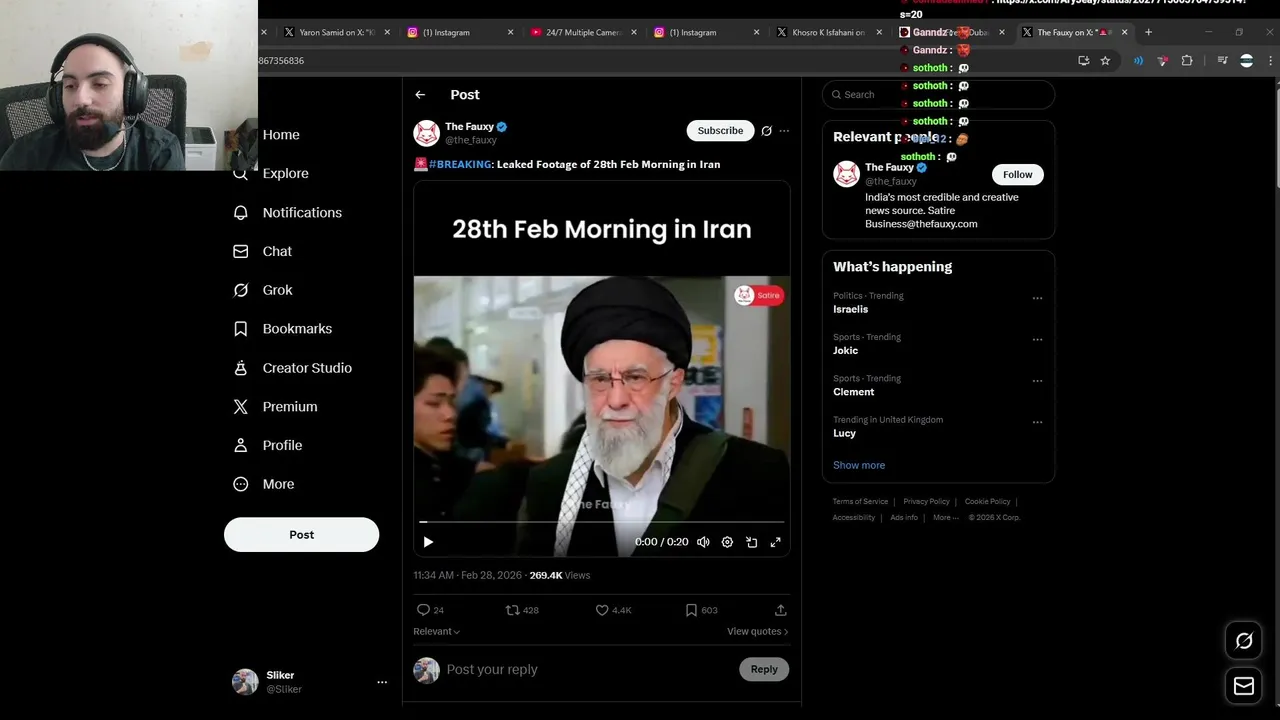Open Jokic trending topic
This screenshot has width=1280, height=720.
(845, 350)
